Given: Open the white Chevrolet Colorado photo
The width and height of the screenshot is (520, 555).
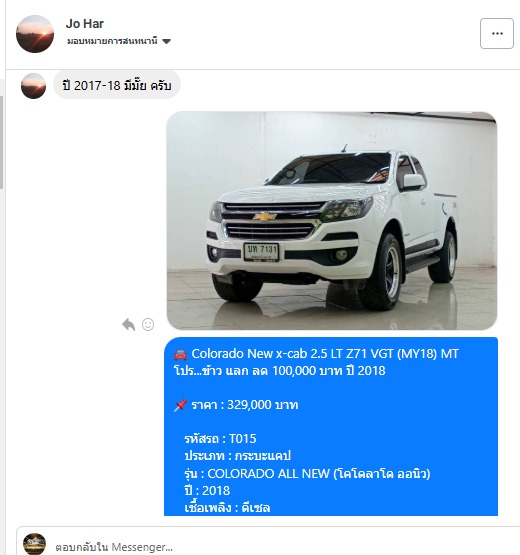Looking at the screenshot, I should 332,221.
